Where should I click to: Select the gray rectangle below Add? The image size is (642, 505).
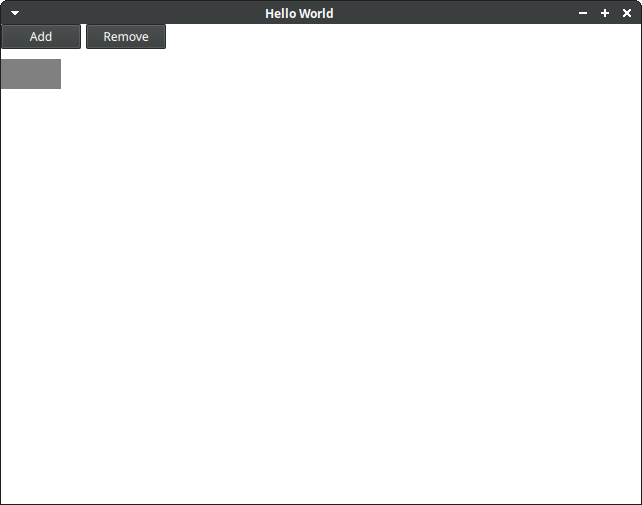(31, 74)
